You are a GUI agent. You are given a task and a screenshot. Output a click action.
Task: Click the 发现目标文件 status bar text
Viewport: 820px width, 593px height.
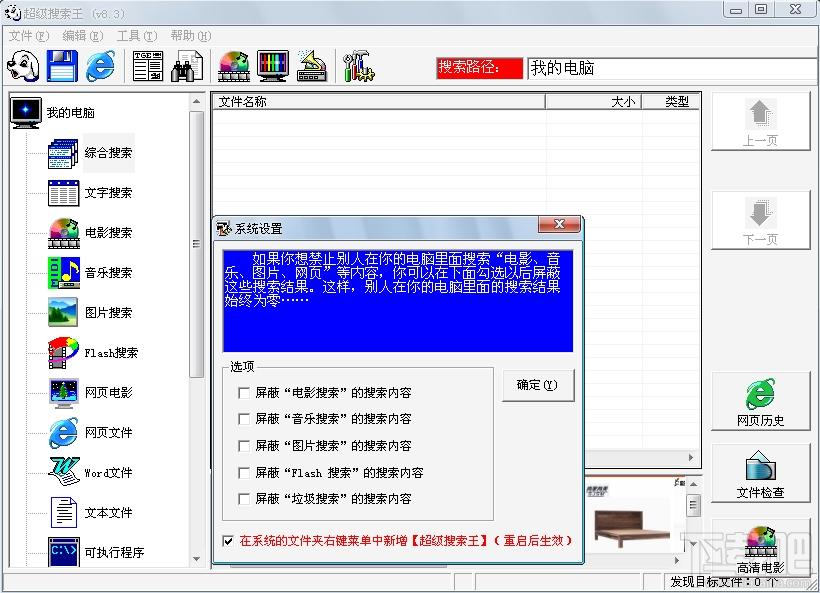(x=723, y=581)
